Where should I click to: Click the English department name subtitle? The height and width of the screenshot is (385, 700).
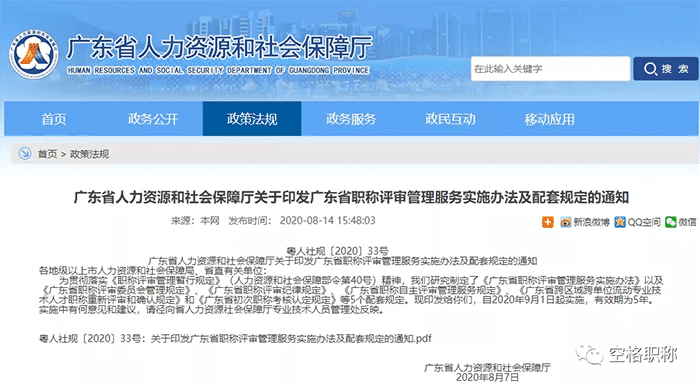coord(218,70)
